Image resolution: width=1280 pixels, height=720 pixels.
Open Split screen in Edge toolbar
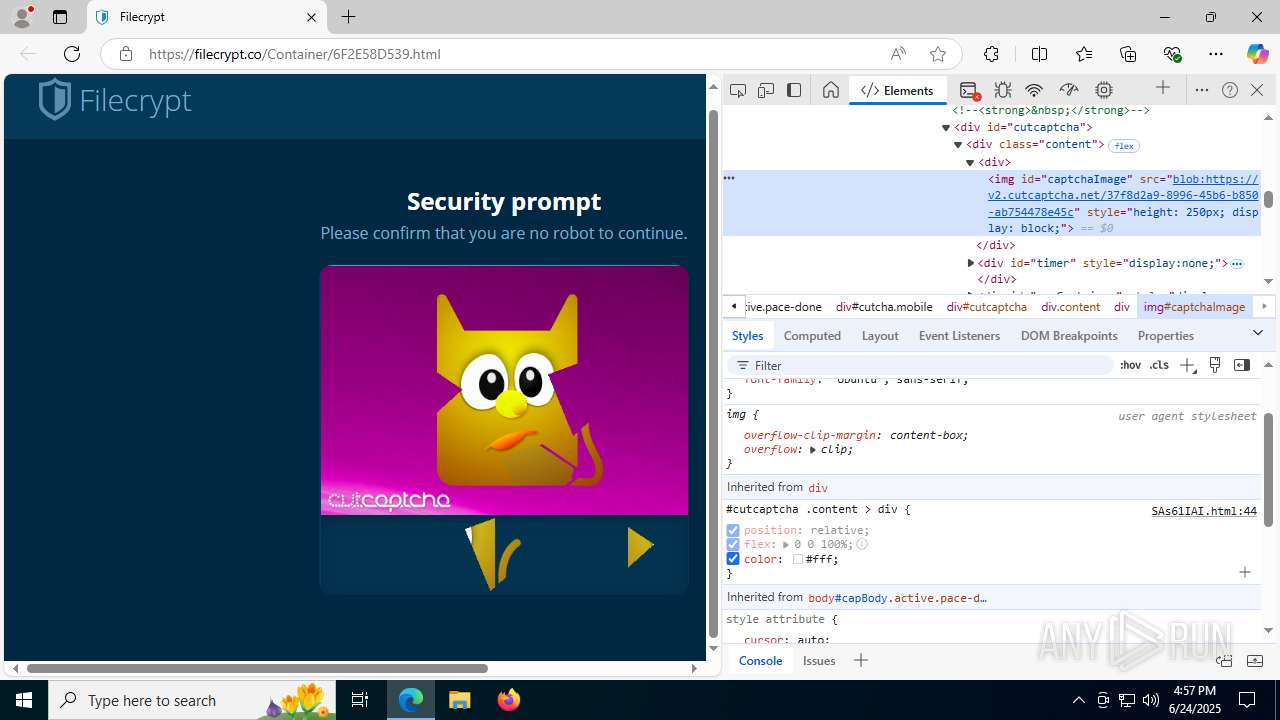[1039, 54]
